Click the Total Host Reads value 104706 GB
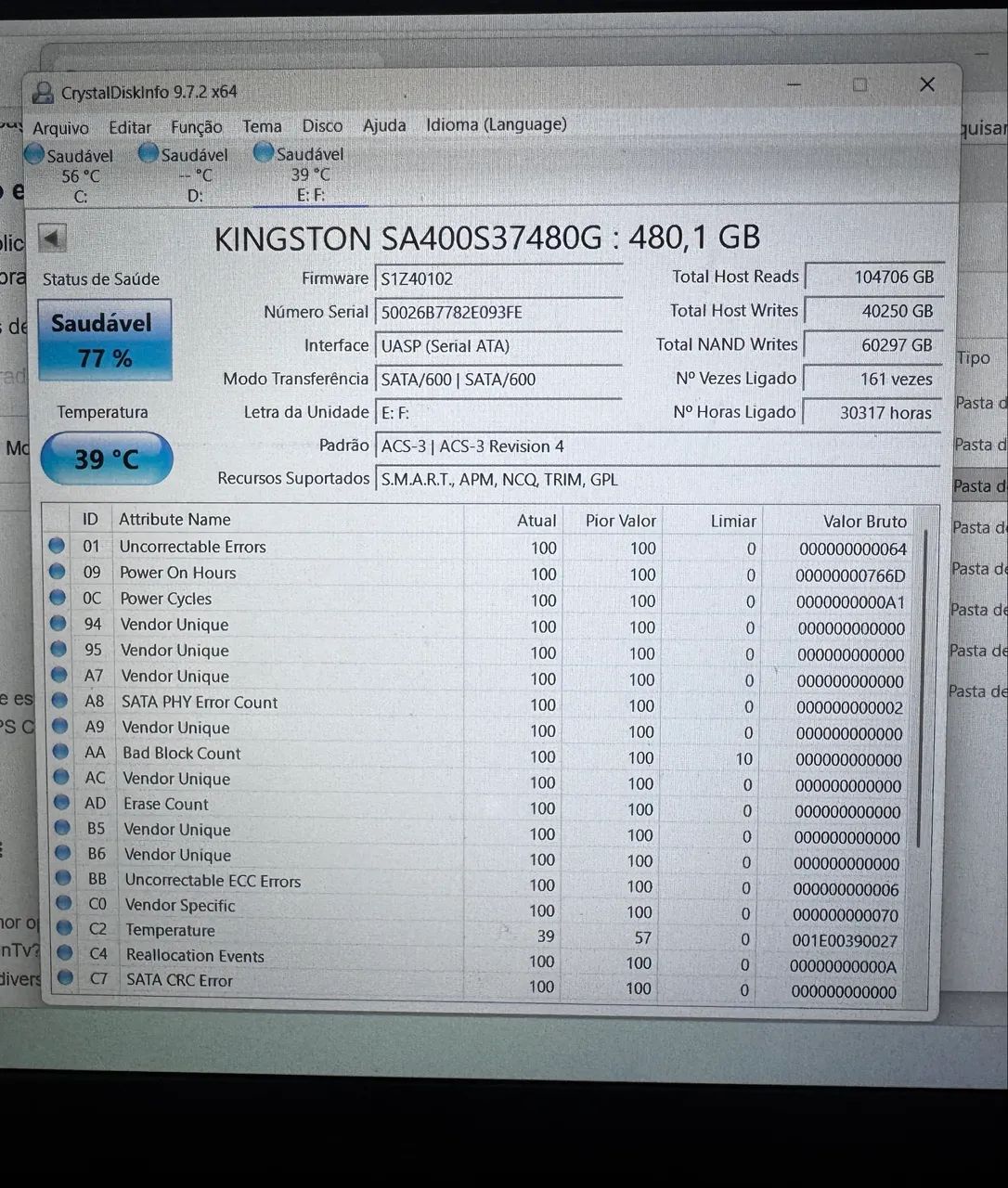The width and height of the screenshot is (1008, 1188). click(x=873, y=277)
